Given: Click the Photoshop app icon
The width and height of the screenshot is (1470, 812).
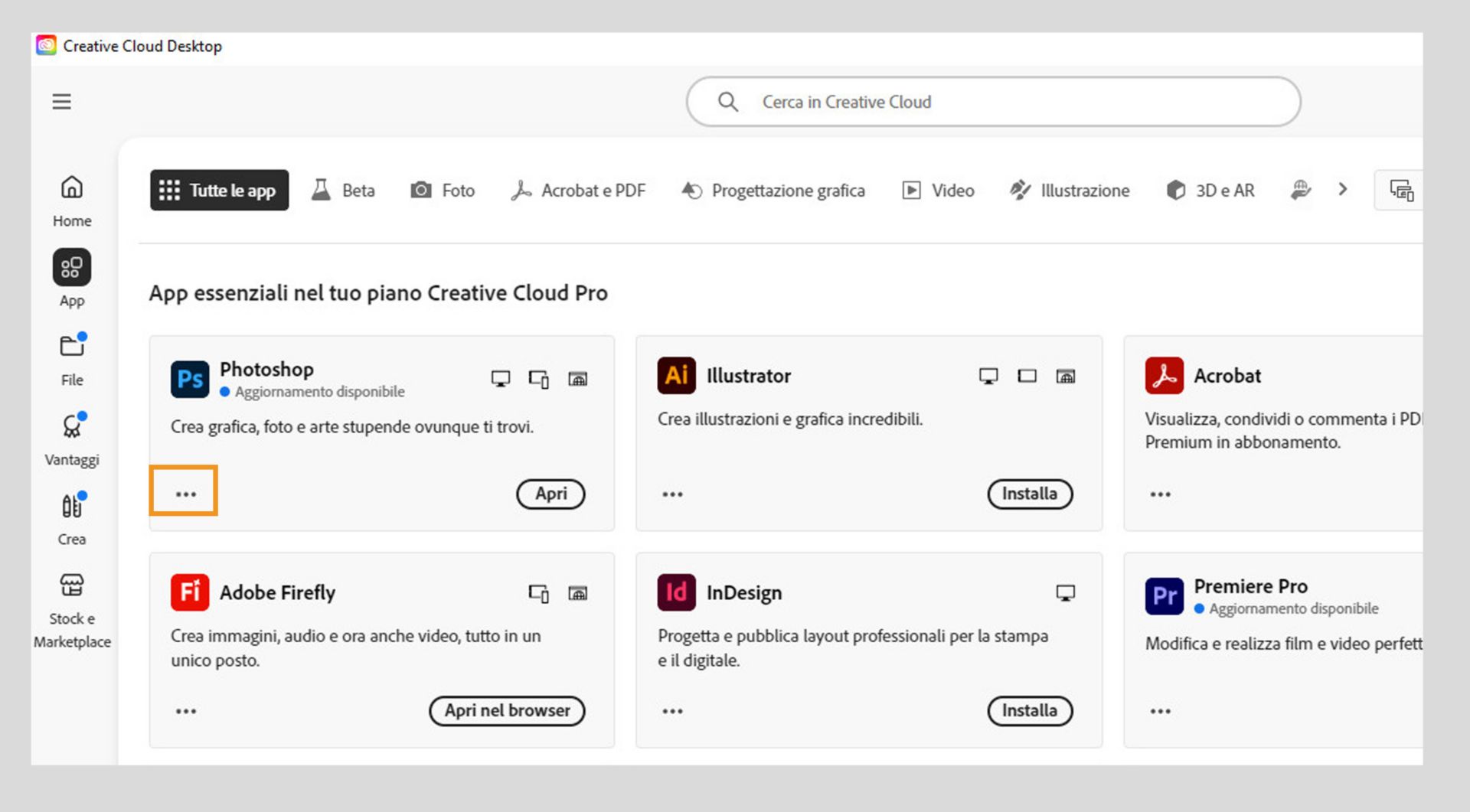Looking at the screenshot, I should (190, 379).
